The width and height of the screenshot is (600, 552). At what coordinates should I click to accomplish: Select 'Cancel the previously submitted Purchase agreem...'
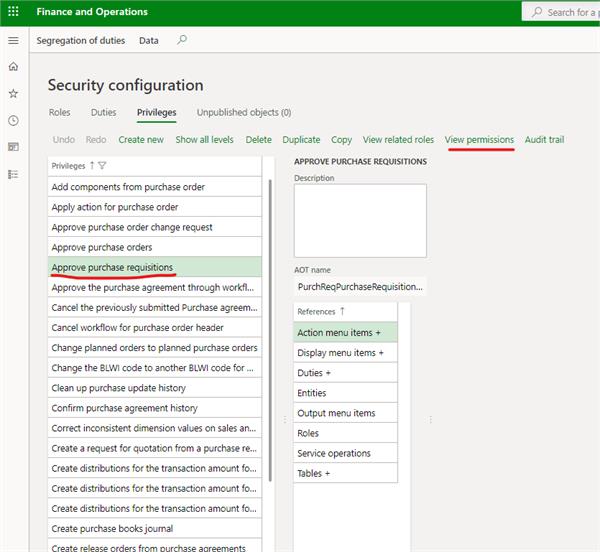(155, 307)
